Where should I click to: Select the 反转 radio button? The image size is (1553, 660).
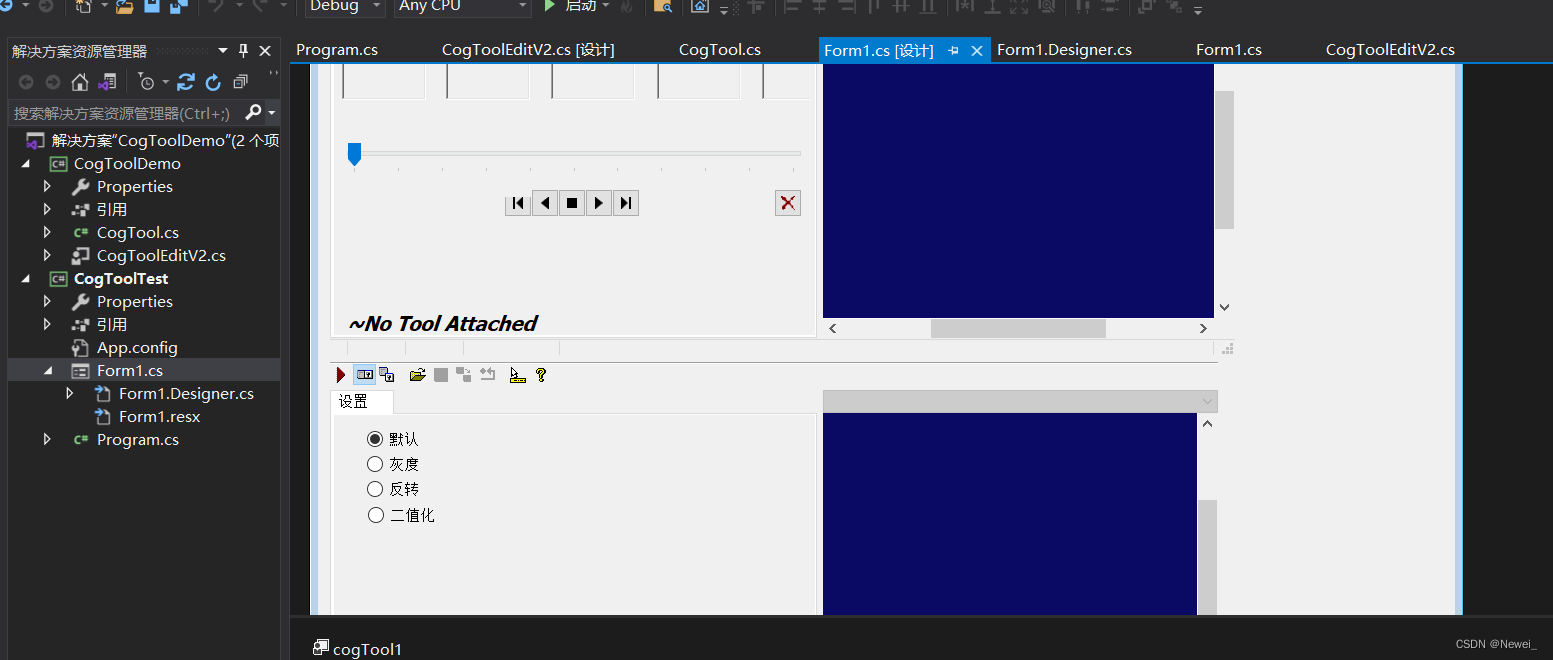[x=375, y=489]
